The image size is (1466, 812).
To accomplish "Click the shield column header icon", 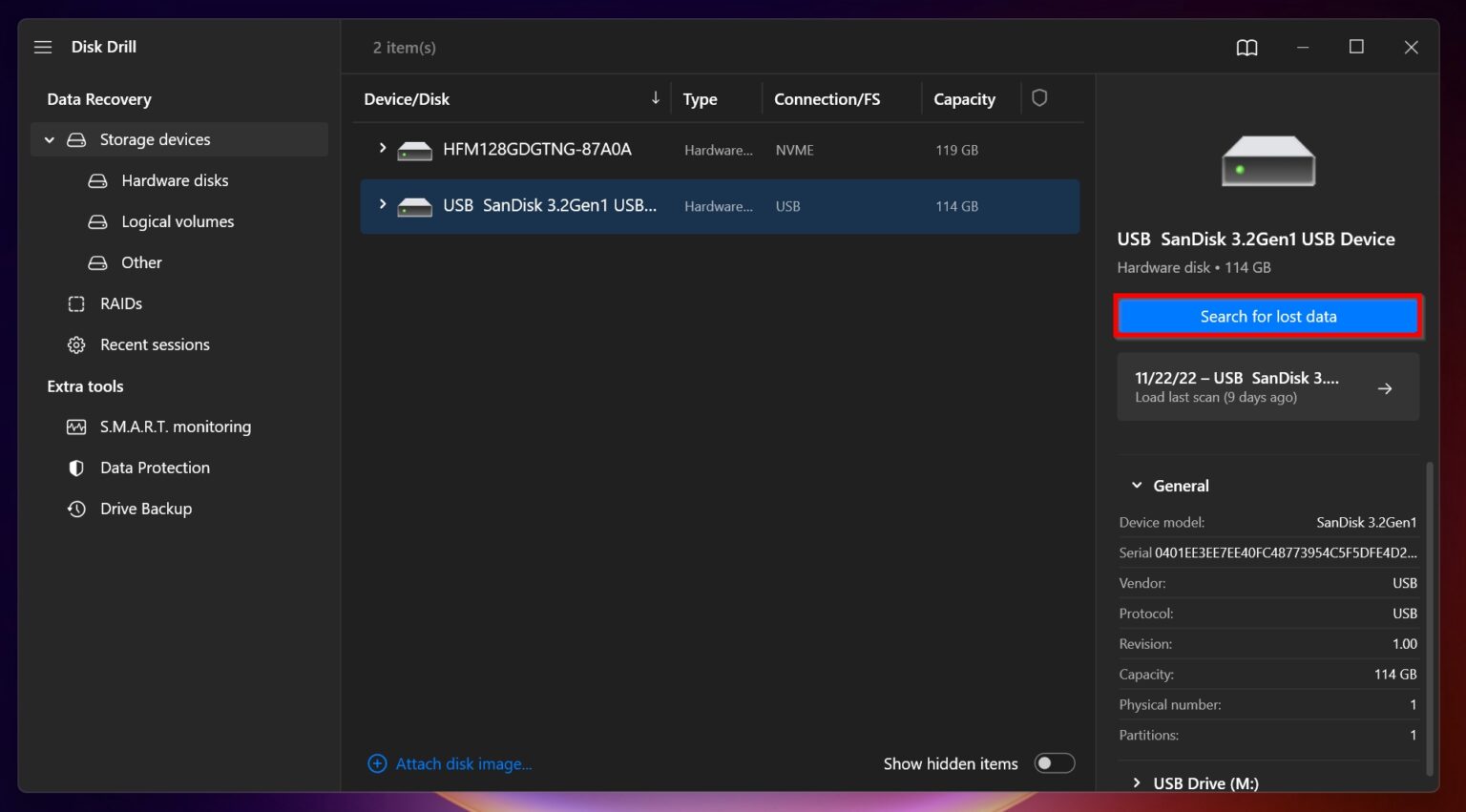I will point(1039,97).
